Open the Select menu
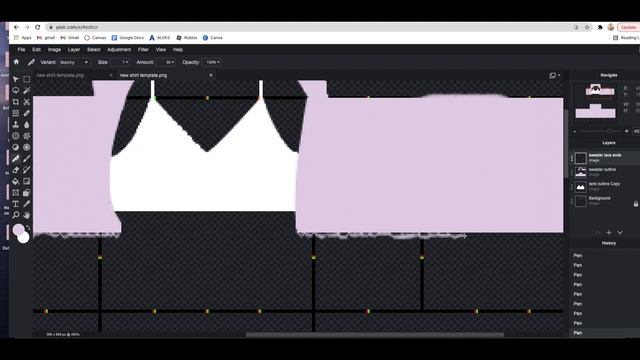 pyautogui.click(x=93, y=49)
